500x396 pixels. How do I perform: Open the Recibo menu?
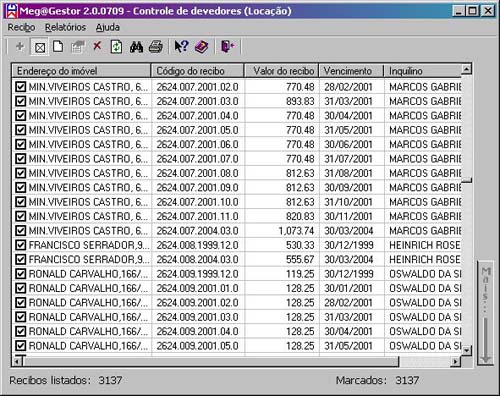pyautogui.click(x=21, y=27)
